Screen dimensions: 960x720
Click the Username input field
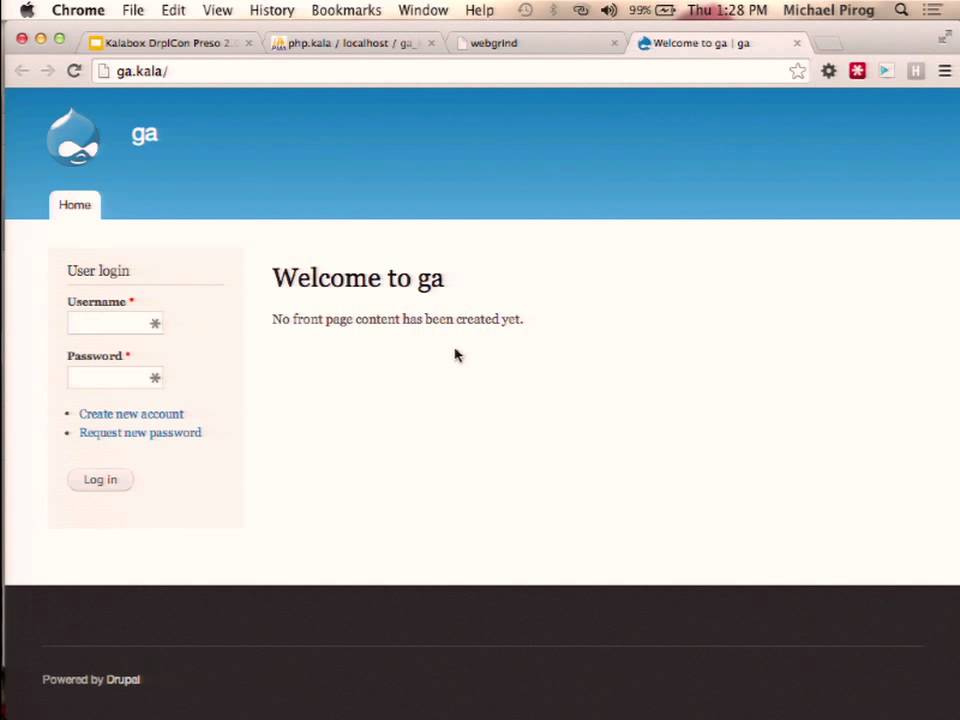115,323
